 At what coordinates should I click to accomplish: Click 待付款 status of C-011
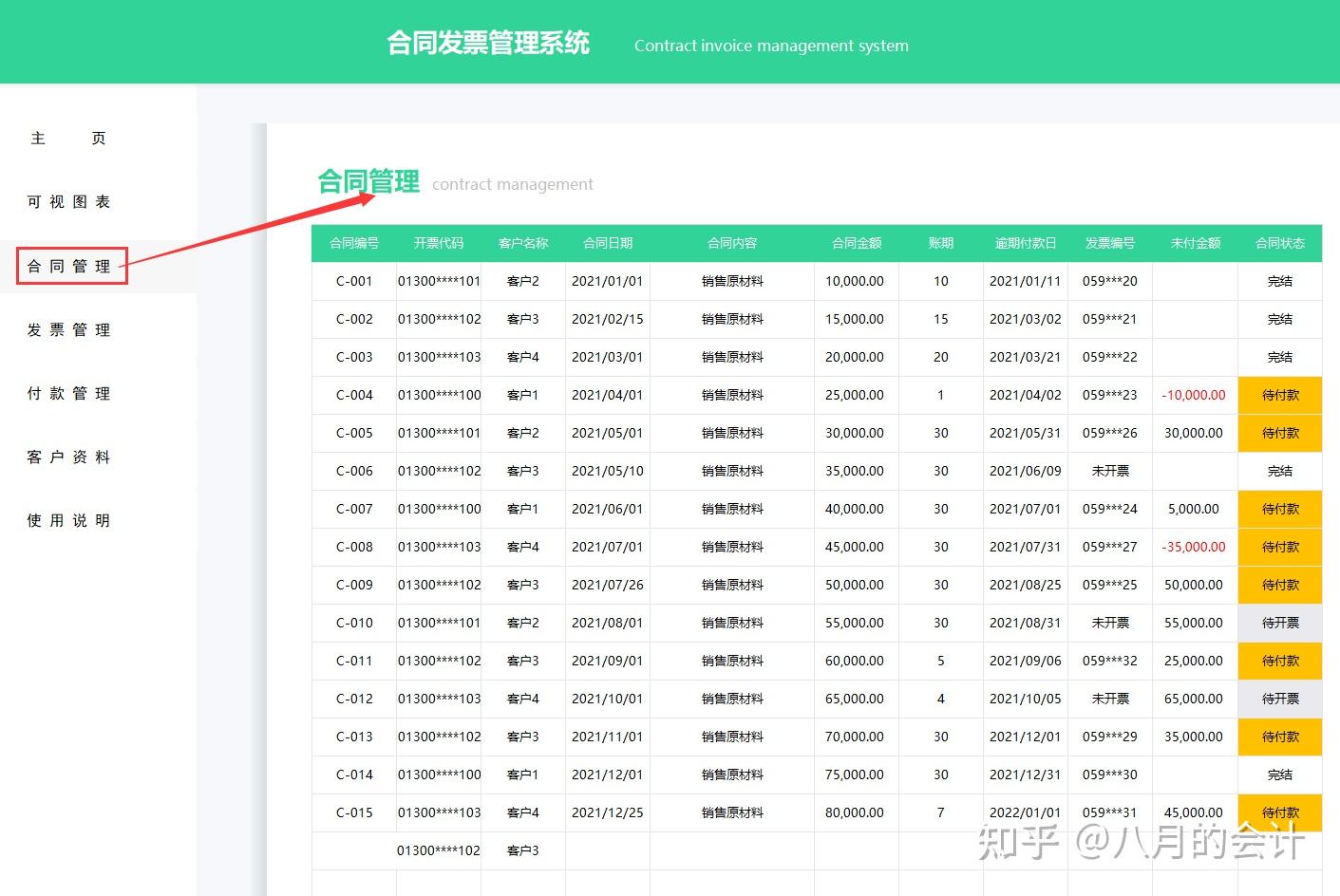click(x=1280, y=661)
